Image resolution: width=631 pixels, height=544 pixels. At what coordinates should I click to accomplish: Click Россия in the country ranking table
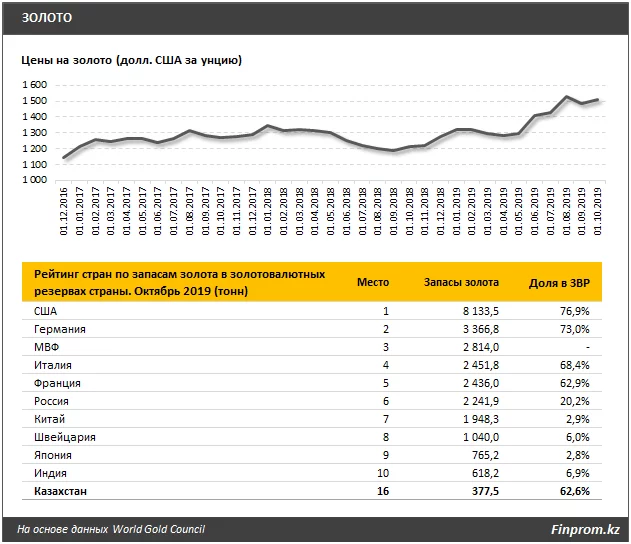54,401
